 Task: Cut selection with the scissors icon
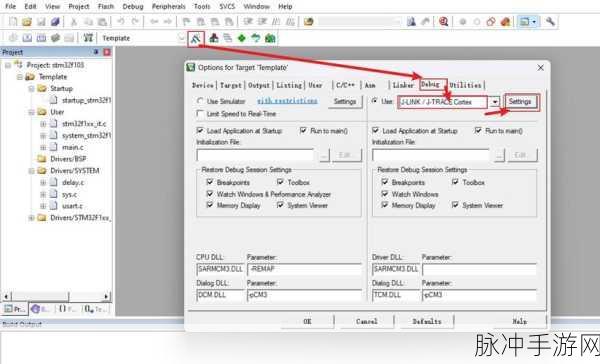(73, 21)
